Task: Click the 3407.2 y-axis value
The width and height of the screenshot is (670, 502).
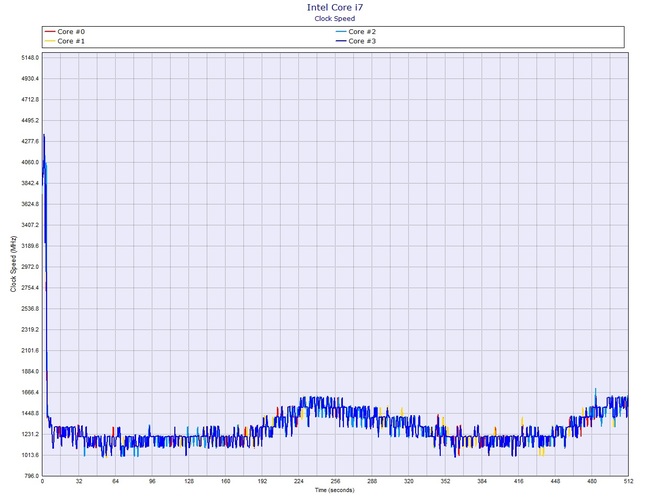Action: (30, 225)
